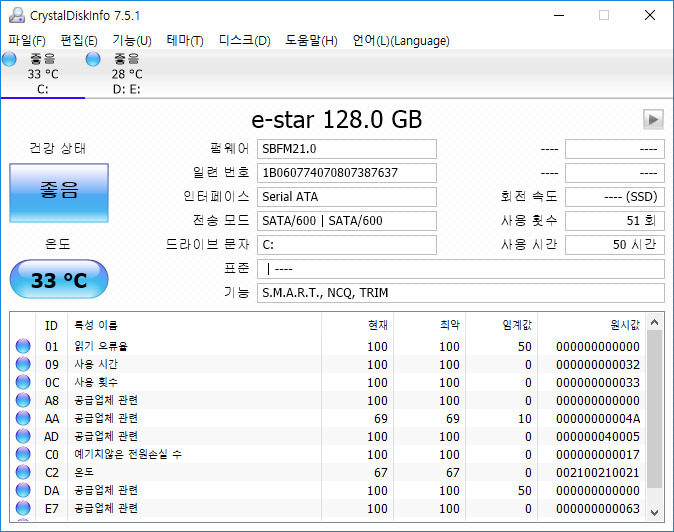Click status circle for ID E7 row
This screenshot has height=532, width=674.
[23, 508]
